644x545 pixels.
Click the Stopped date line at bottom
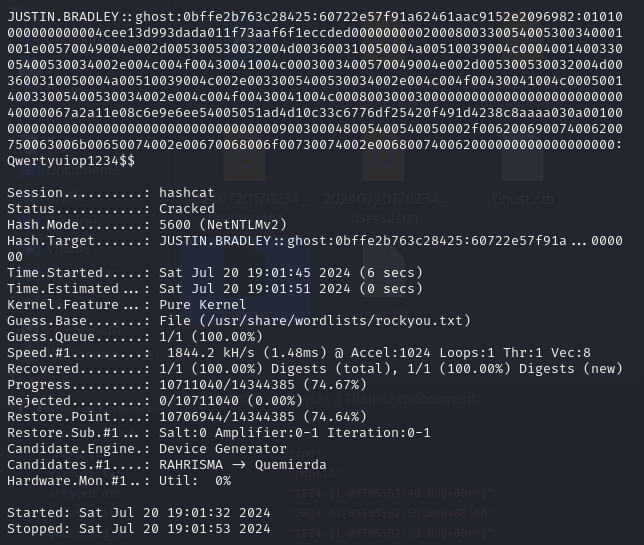coord(139,528)
